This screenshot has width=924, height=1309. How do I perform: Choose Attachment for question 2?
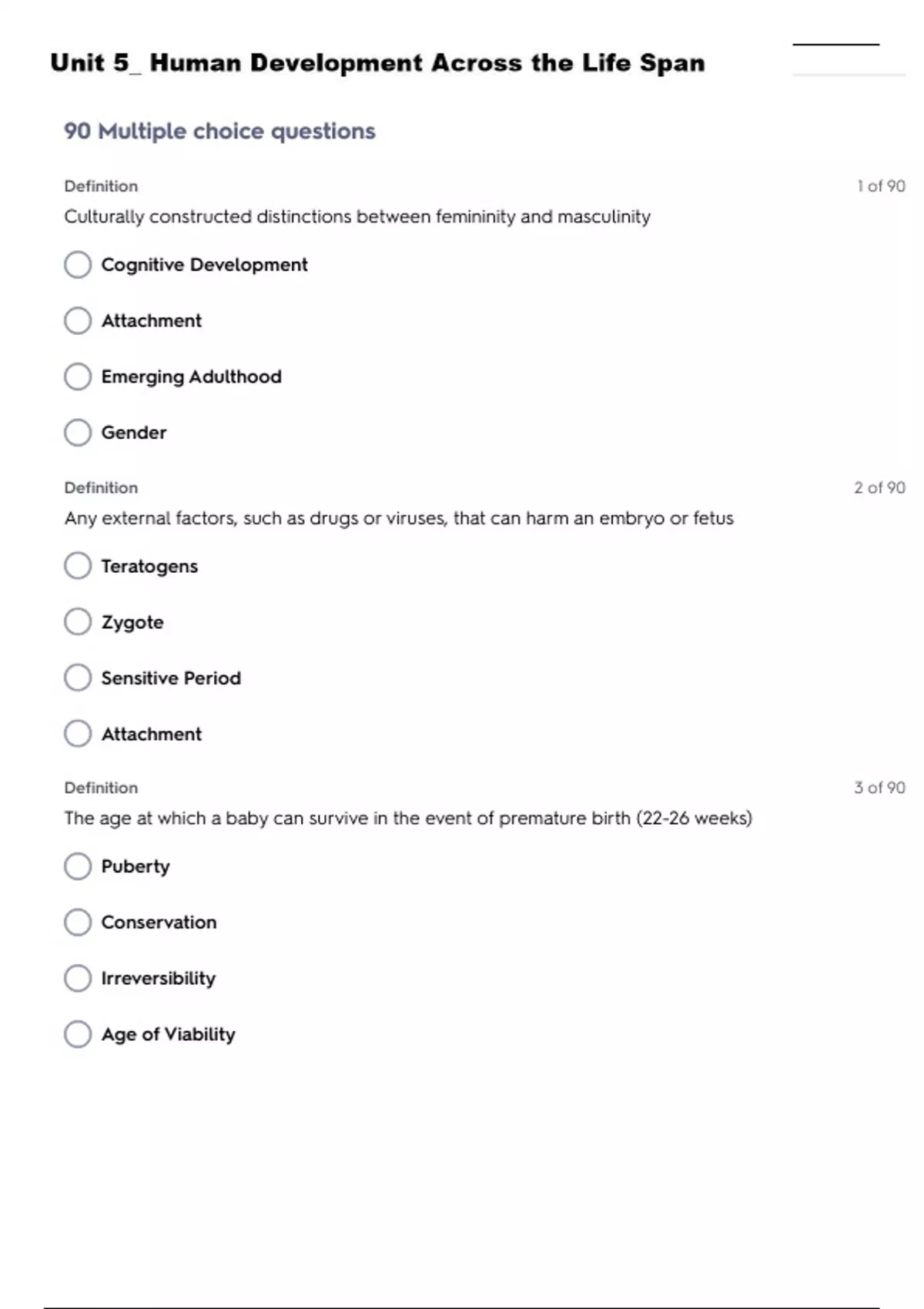[x=78, y=734]
